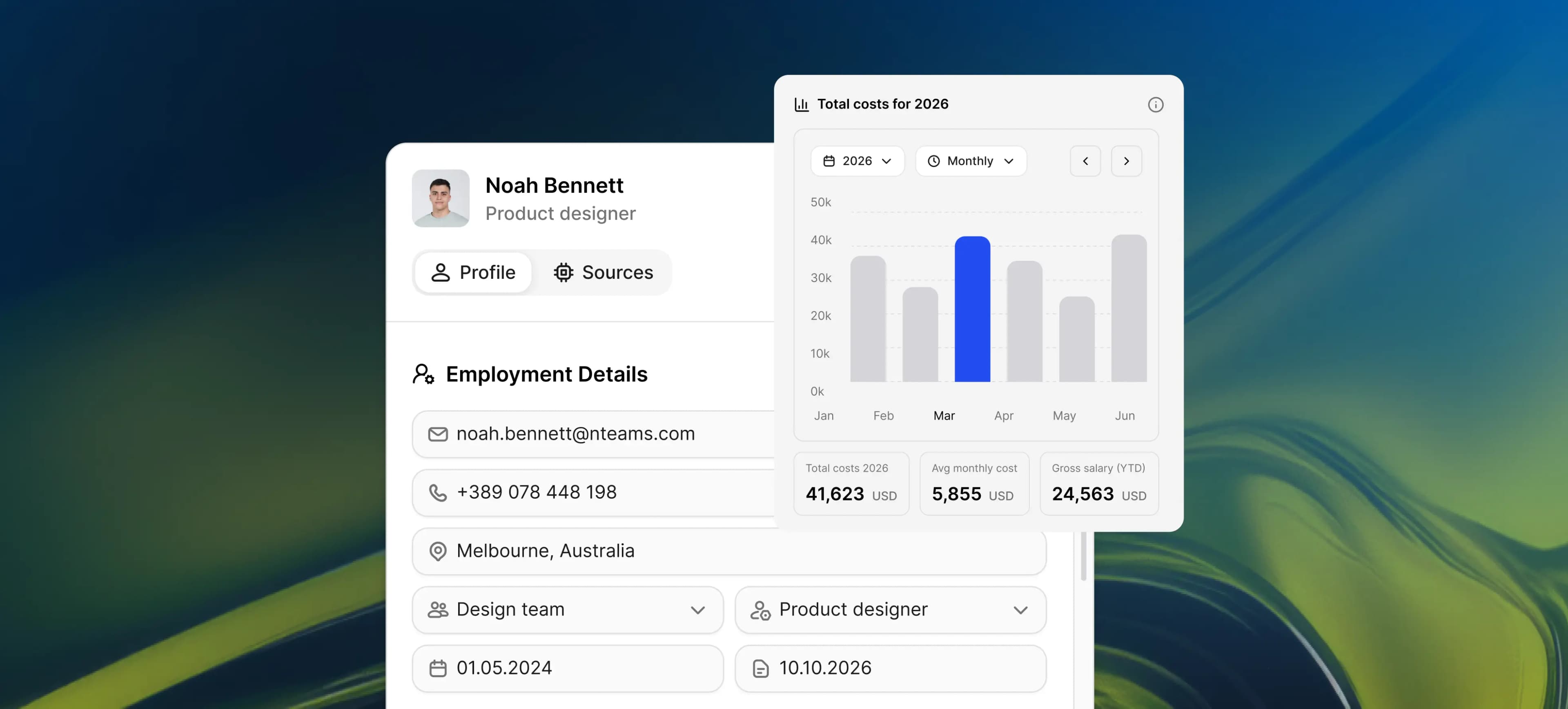Switch to the Profile tab
Screen dimensions: 1568x709
click(x=474, y=273)
